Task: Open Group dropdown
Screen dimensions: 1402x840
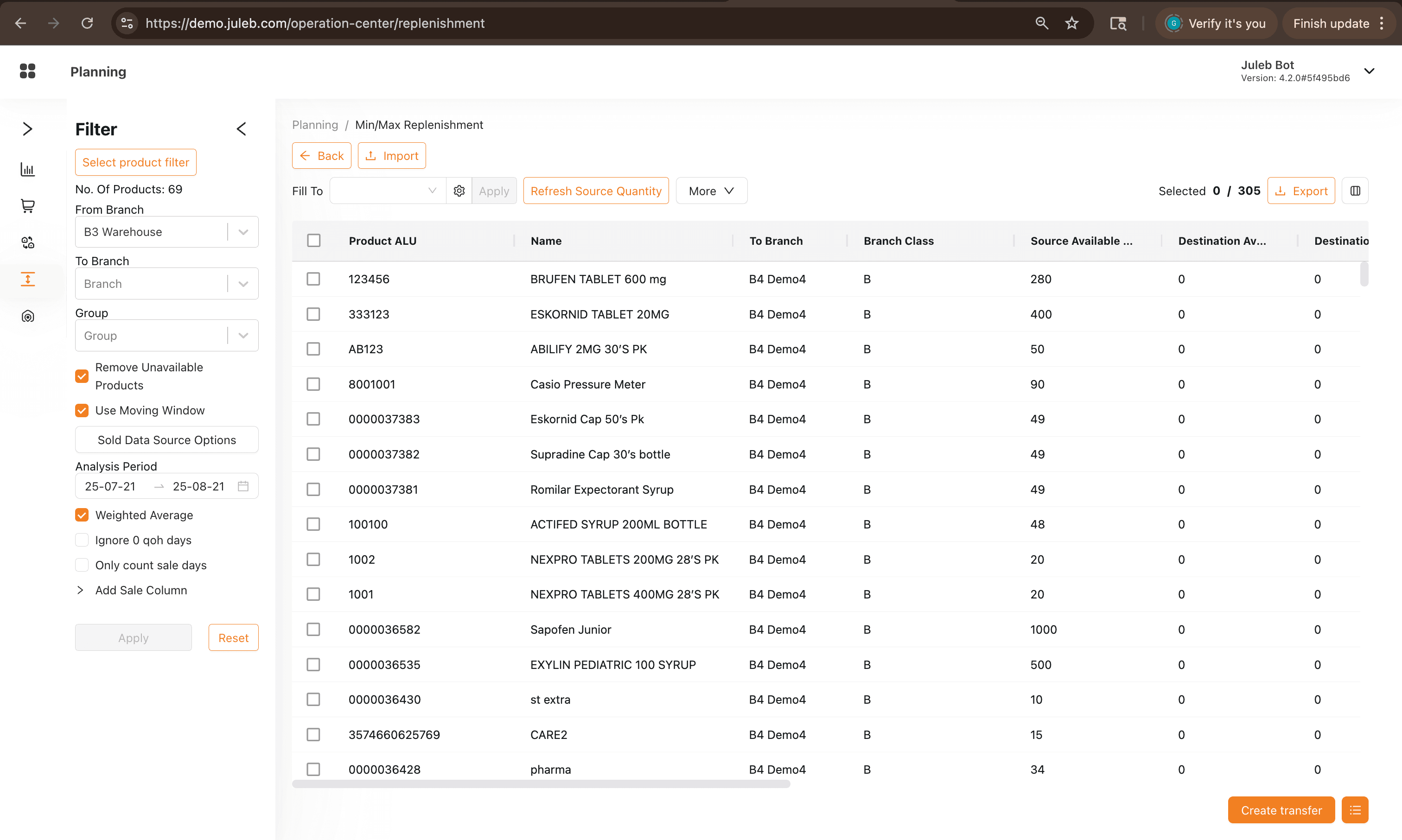Action: tap(167, 336)
